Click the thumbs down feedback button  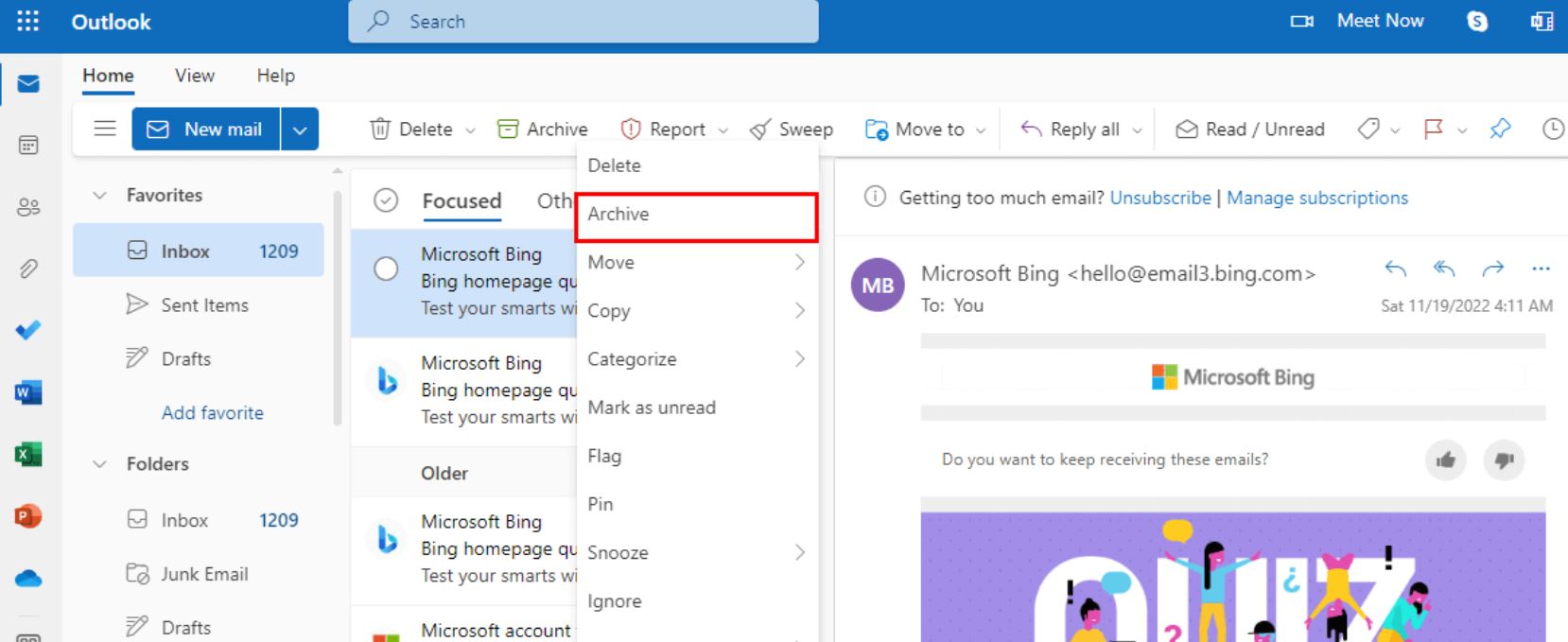[x=1504, y=460]
